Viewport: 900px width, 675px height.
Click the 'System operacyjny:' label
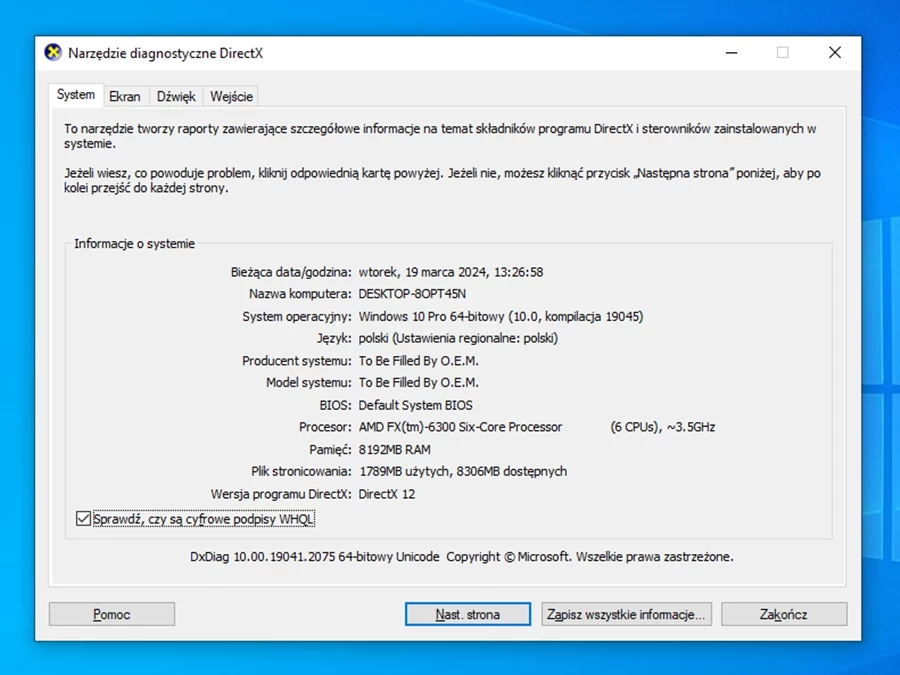pyautogui.click(x=297, y=316)
